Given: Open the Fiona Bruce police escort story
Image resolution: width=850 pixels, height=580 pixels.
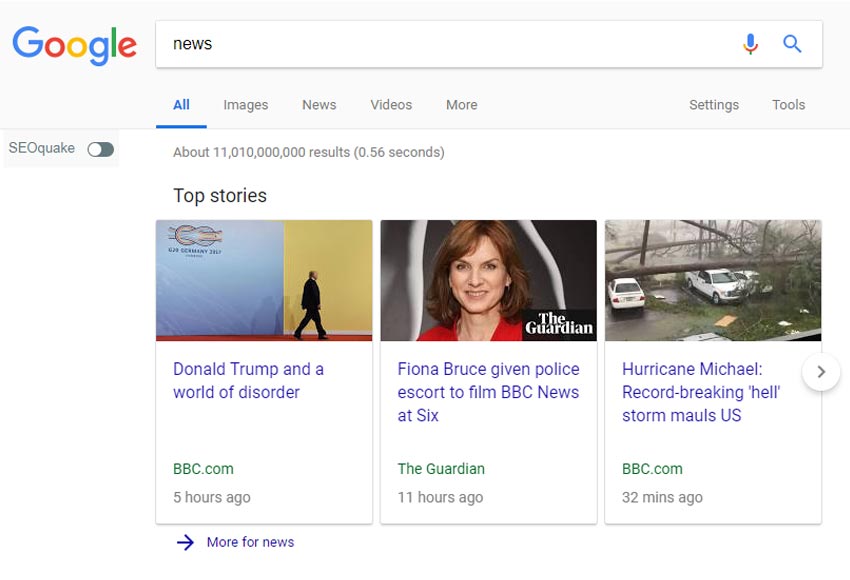Looking at the screenshot, I should click(488, 392).
